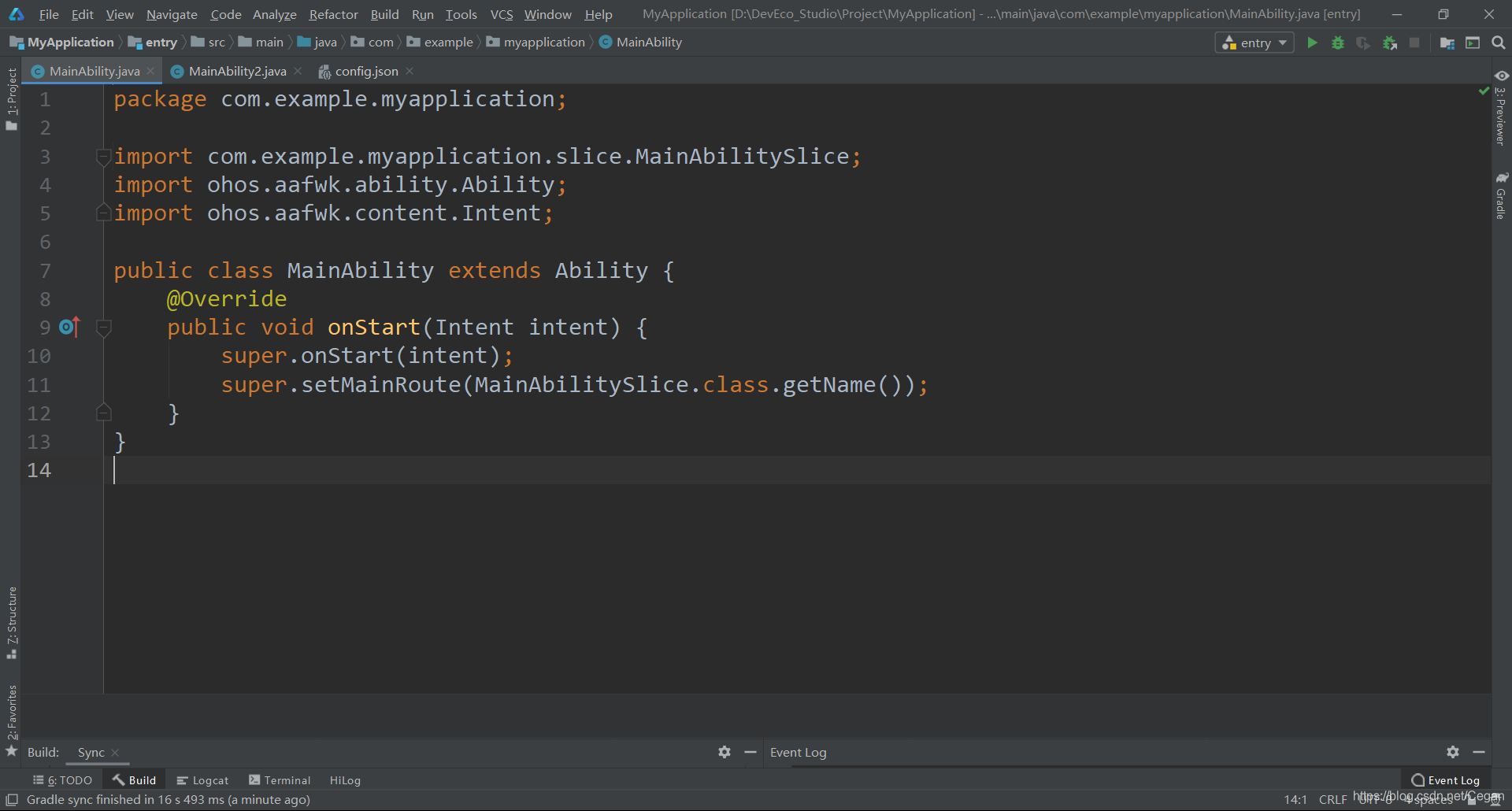Screen dimensions: 1512x811
Task: Click the Stop process button
Action: (1415, 43)
